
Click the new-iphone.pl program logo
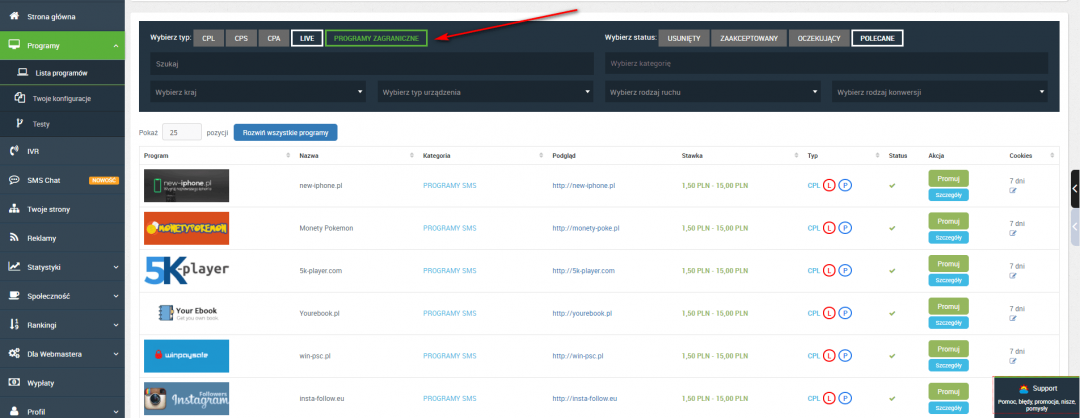pyautogui.click(x=186, y=185)
